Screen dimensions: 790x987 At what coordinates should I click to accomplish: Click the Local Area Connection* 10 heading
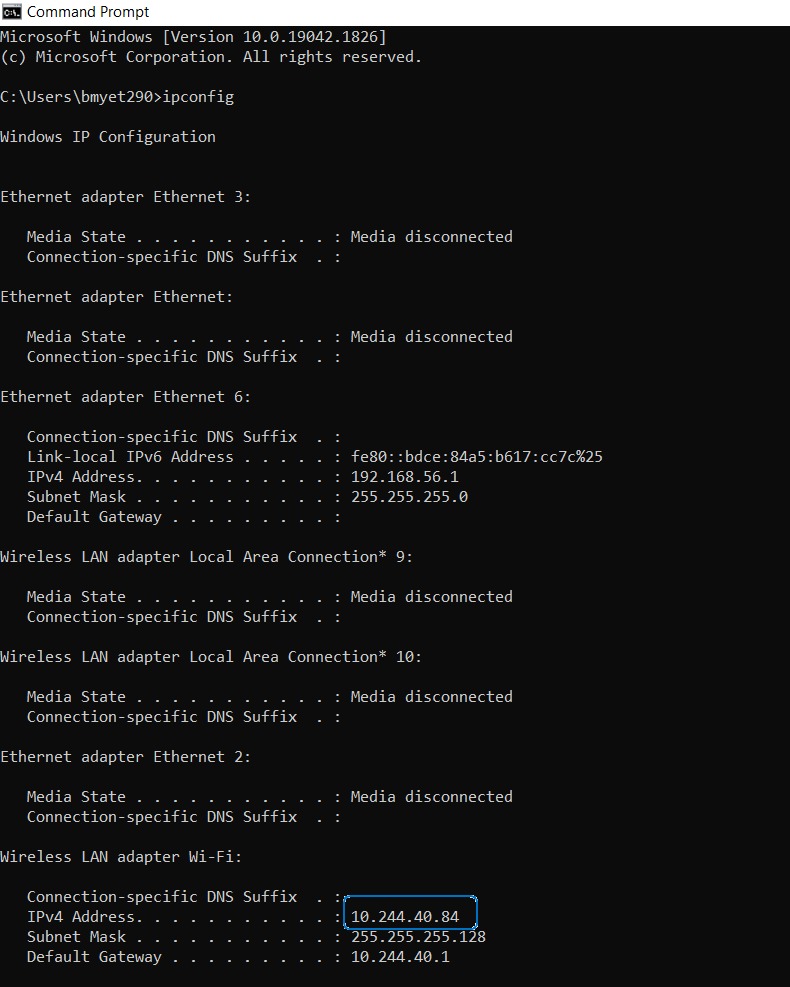211,657
